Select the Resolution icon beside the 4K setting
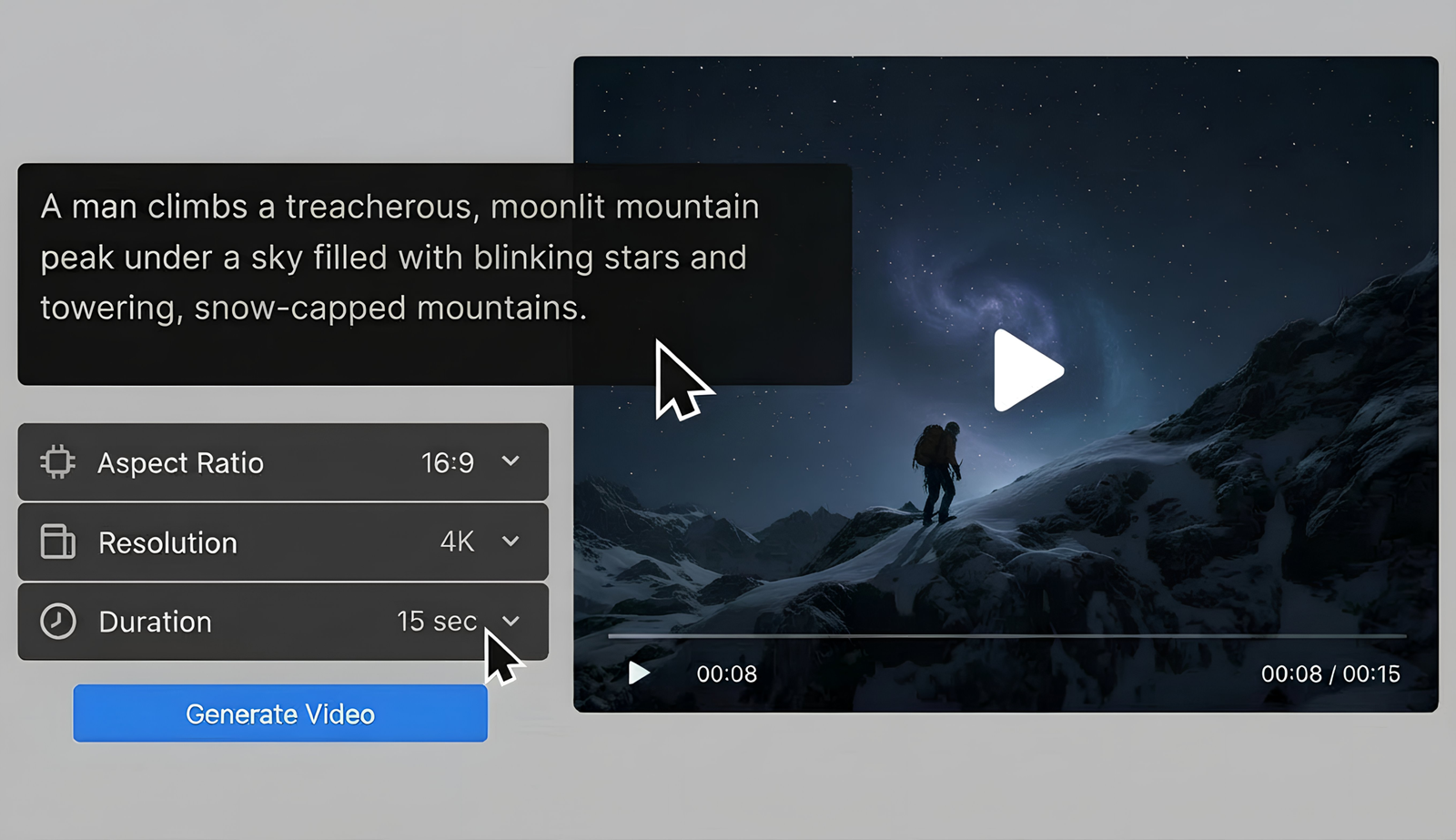 [57, 541]
